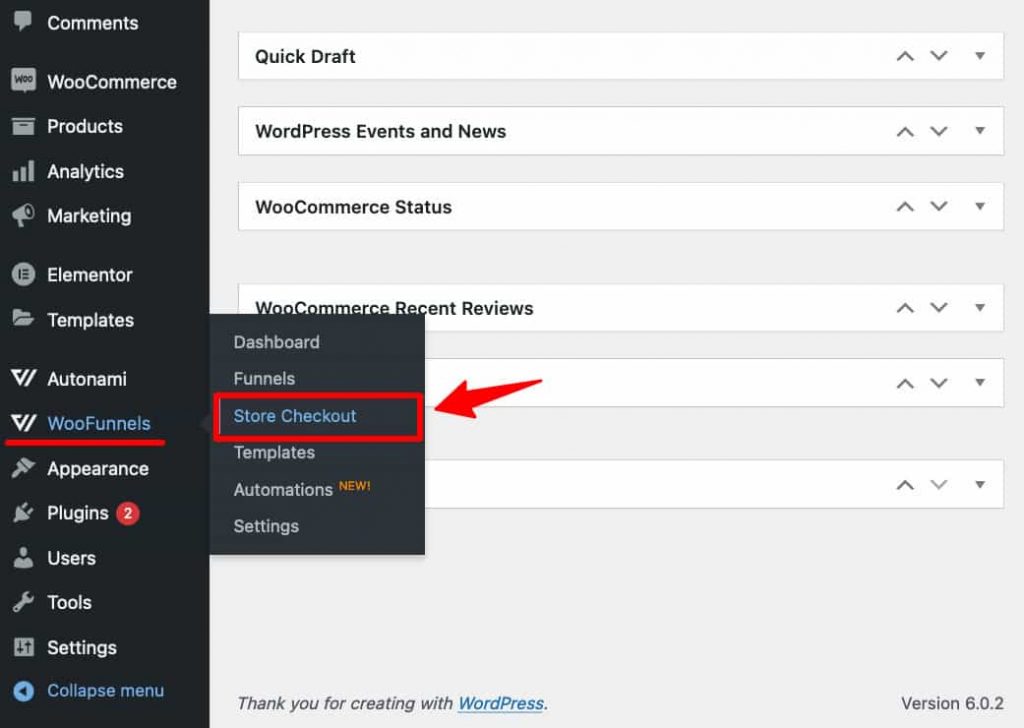
Task: Toggle WordPress Events and News panel triangle
Action: [x=980, y=131]
